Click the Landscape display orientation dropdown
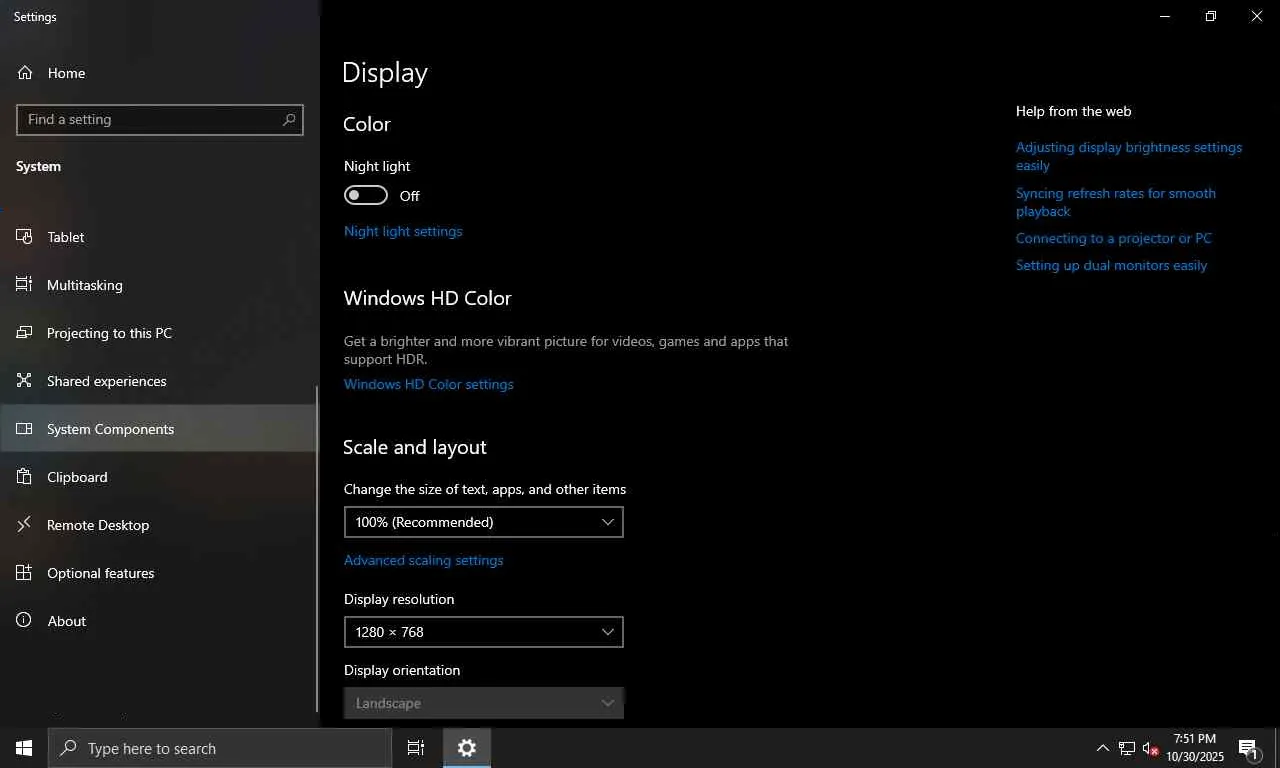Viewport: 1280px width, 768px height. point(484,702)
